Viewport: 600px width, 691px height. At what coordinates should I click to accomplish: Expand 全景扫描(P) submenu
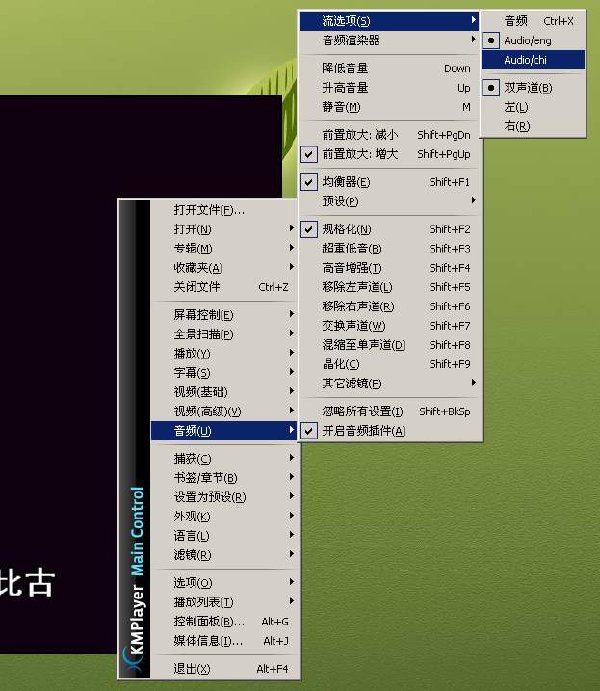tap(225, 334)
